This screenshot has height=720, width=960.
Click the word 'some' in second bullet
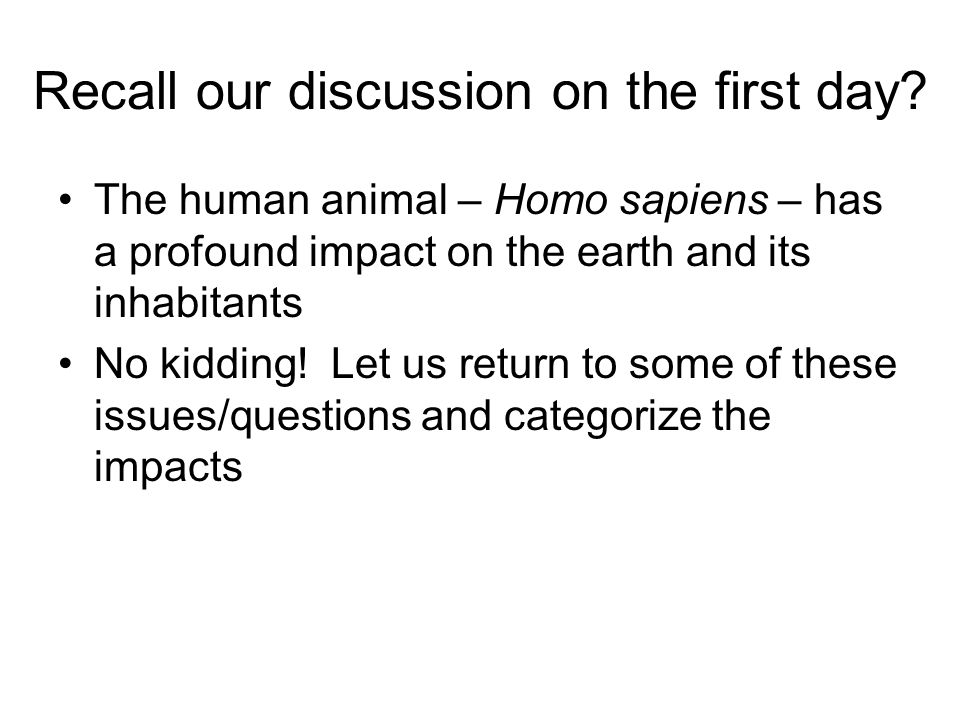click(680, 364)
